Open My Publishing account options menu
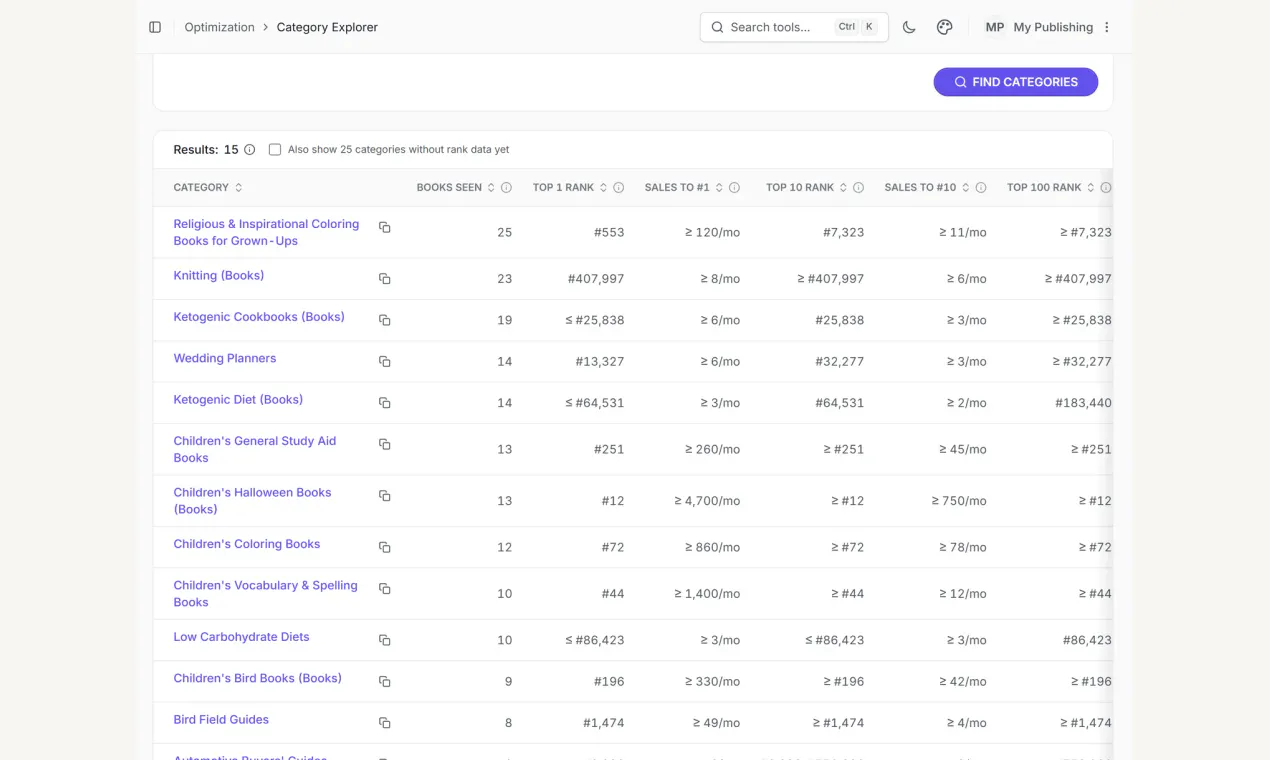1270x760 pixels. coord(1107,27)
